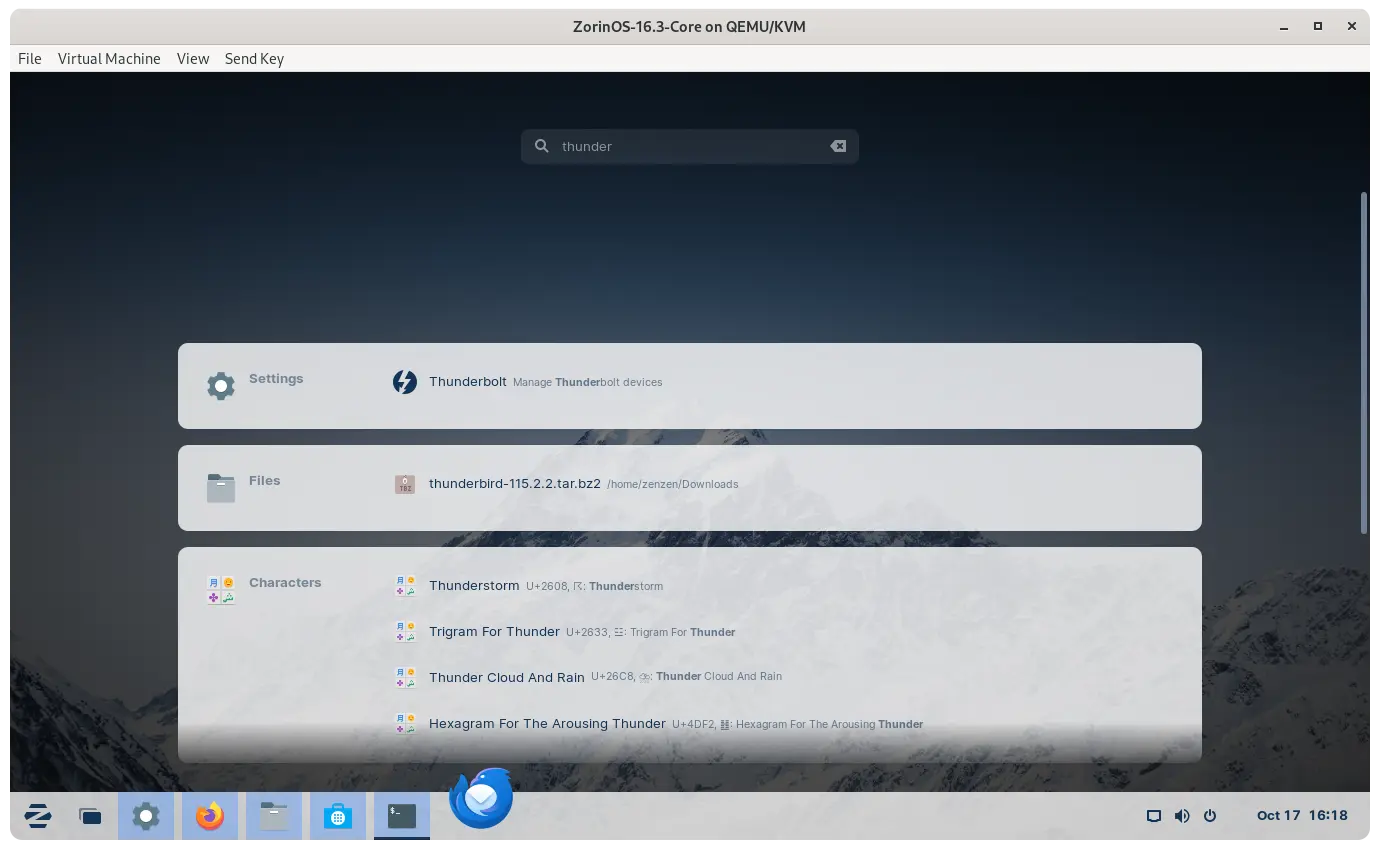Click the icon beside Trigram For Thunder

point(405,632)
